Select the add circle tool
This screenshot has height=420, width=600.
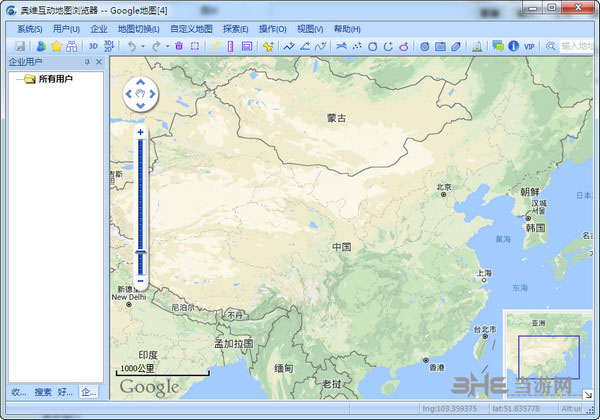click(x=372, y=46)
